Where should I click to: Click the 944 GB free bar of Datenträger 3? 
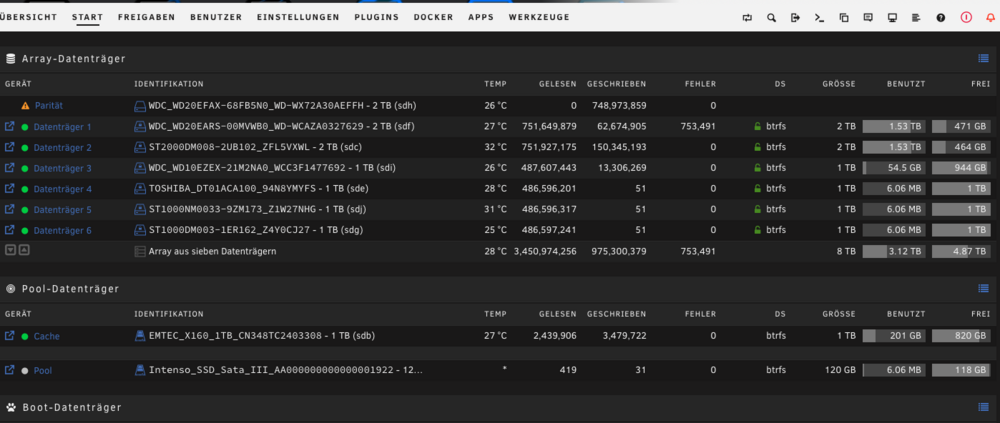click(961, 168)
